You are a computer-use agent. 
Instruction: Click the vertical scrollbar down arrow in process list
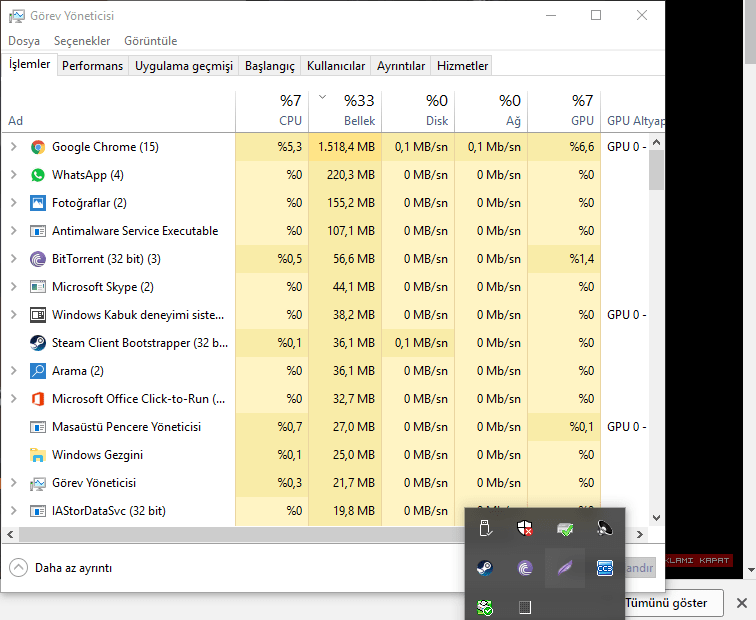click(656, 518)
